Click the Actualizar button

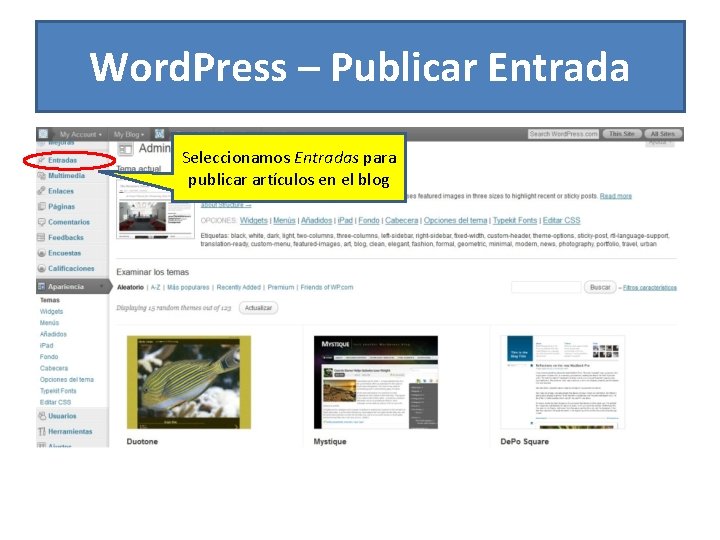(259, 308)
